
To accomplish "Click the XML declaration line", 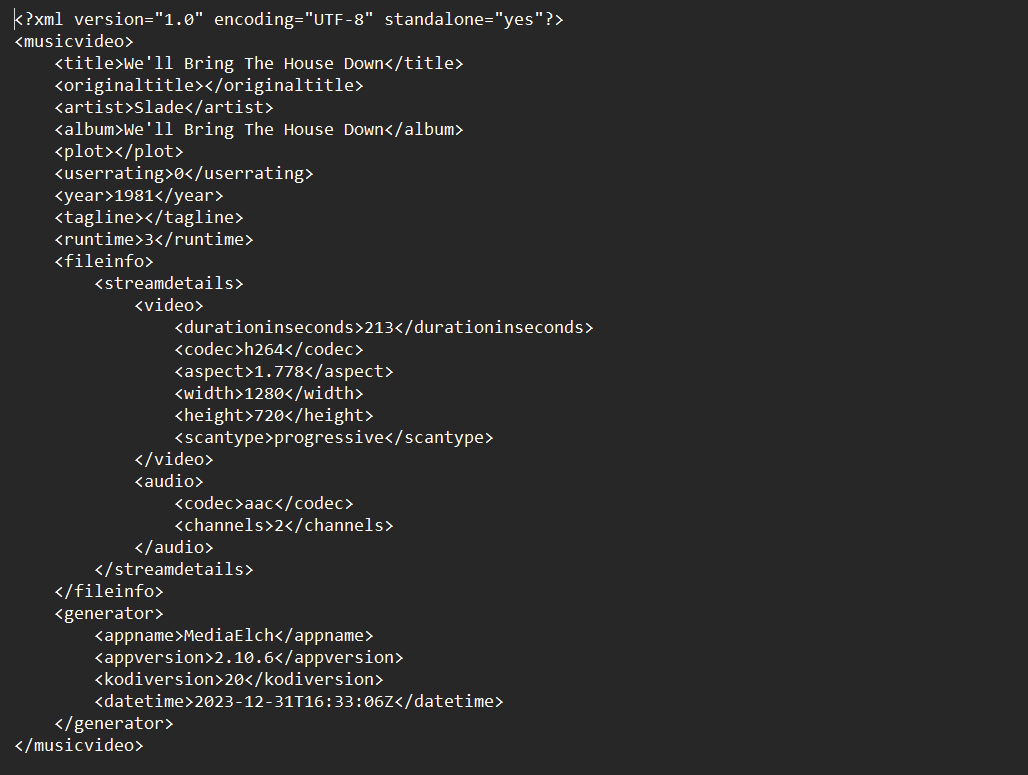I will coord(288,20).
